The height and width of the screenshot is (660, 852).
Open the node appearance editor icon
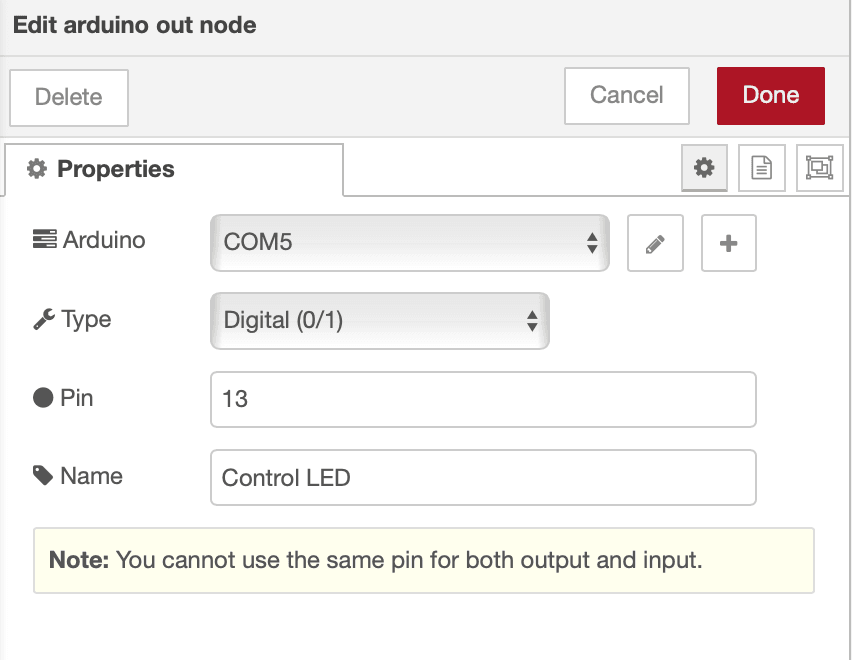tap(818, 168)
